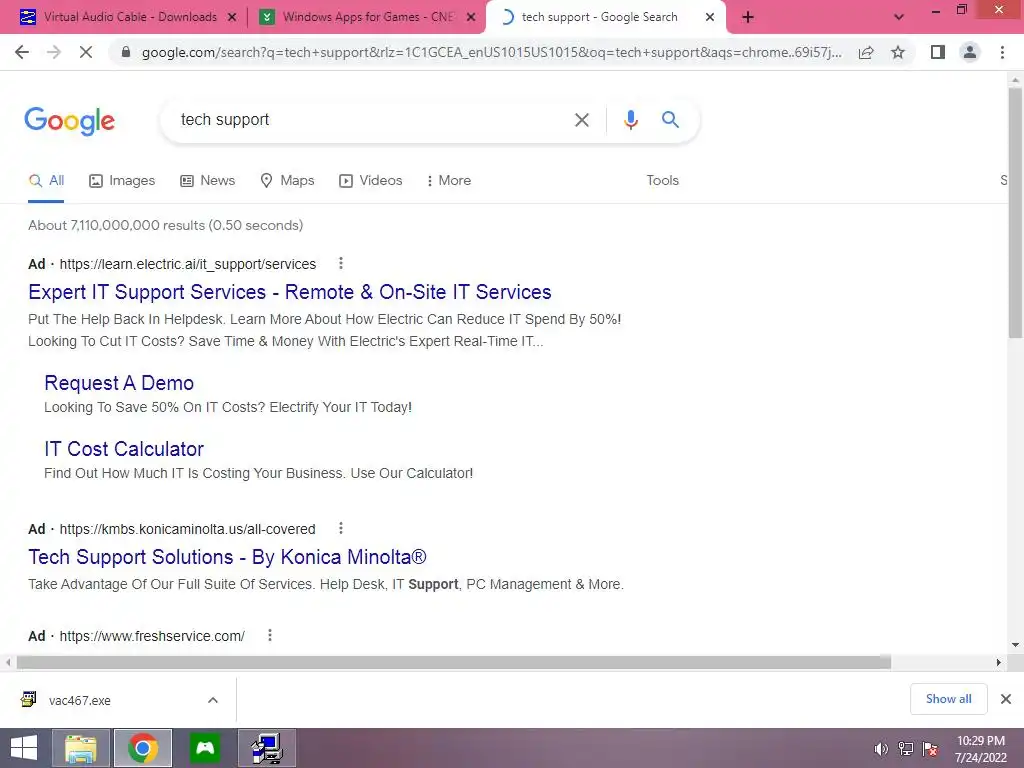Click the vertical scrollbar thumb
Screen dimensions: 1024x768
1015,212
